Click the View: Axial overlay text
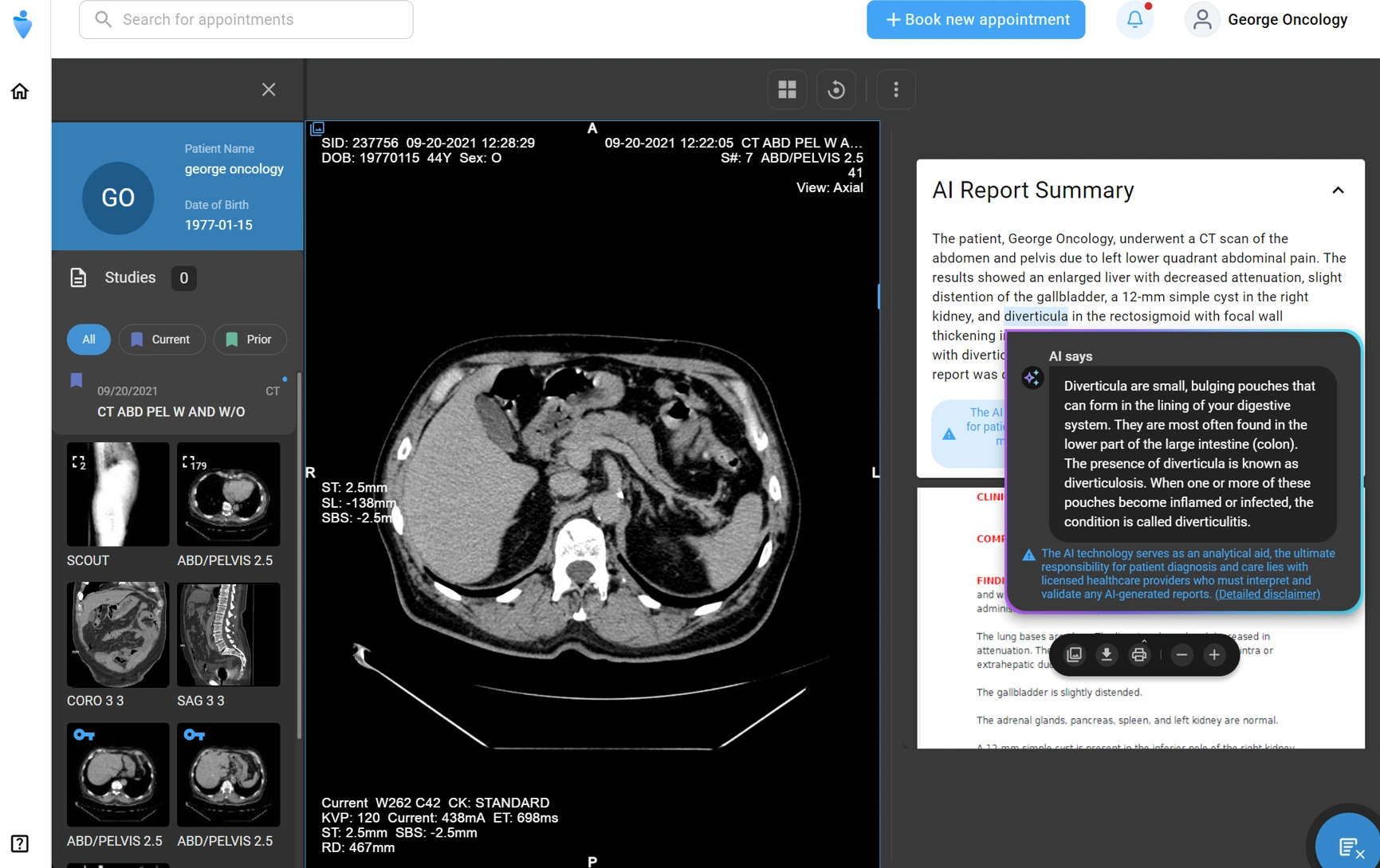The height and width of the screenshot is (868, 1380). (x=829, y=188)
